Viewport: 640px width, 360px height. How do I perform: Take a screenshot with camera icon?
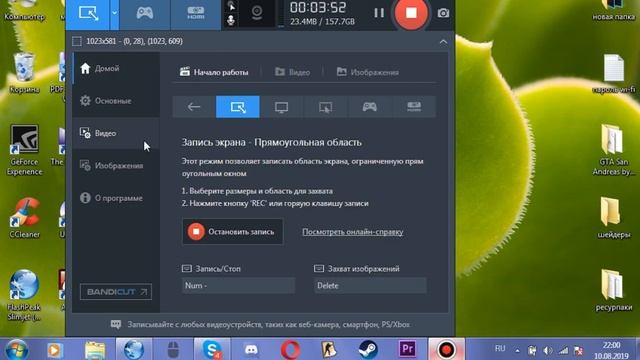(443, 13)
